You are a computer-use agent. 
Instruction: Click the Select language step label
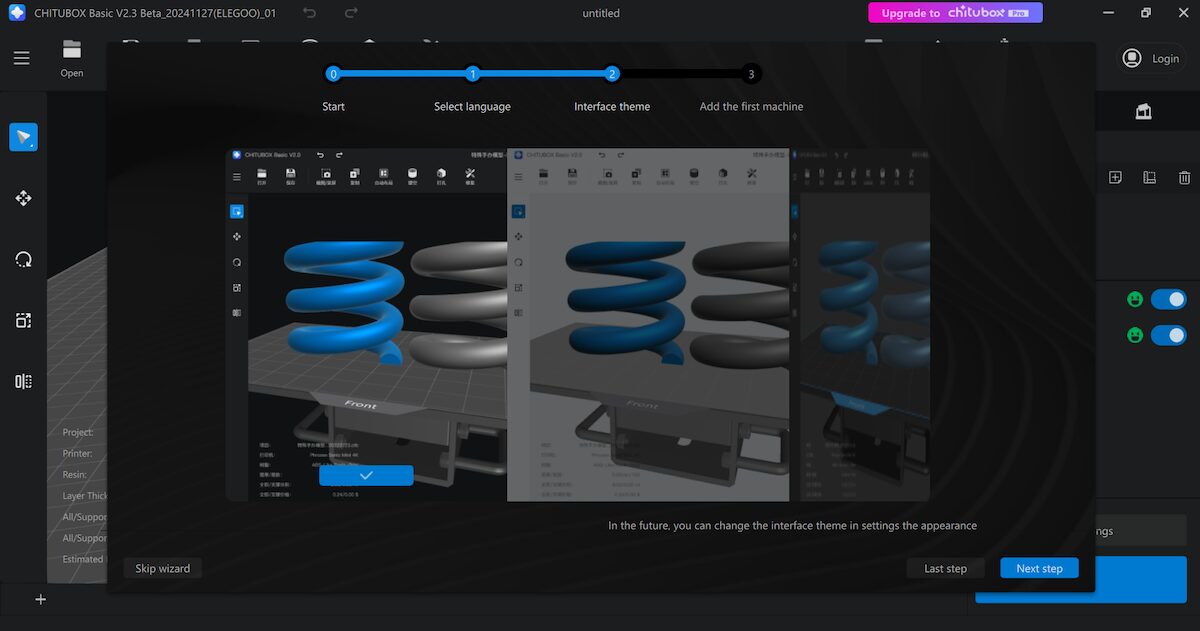[x=472, y=107]
